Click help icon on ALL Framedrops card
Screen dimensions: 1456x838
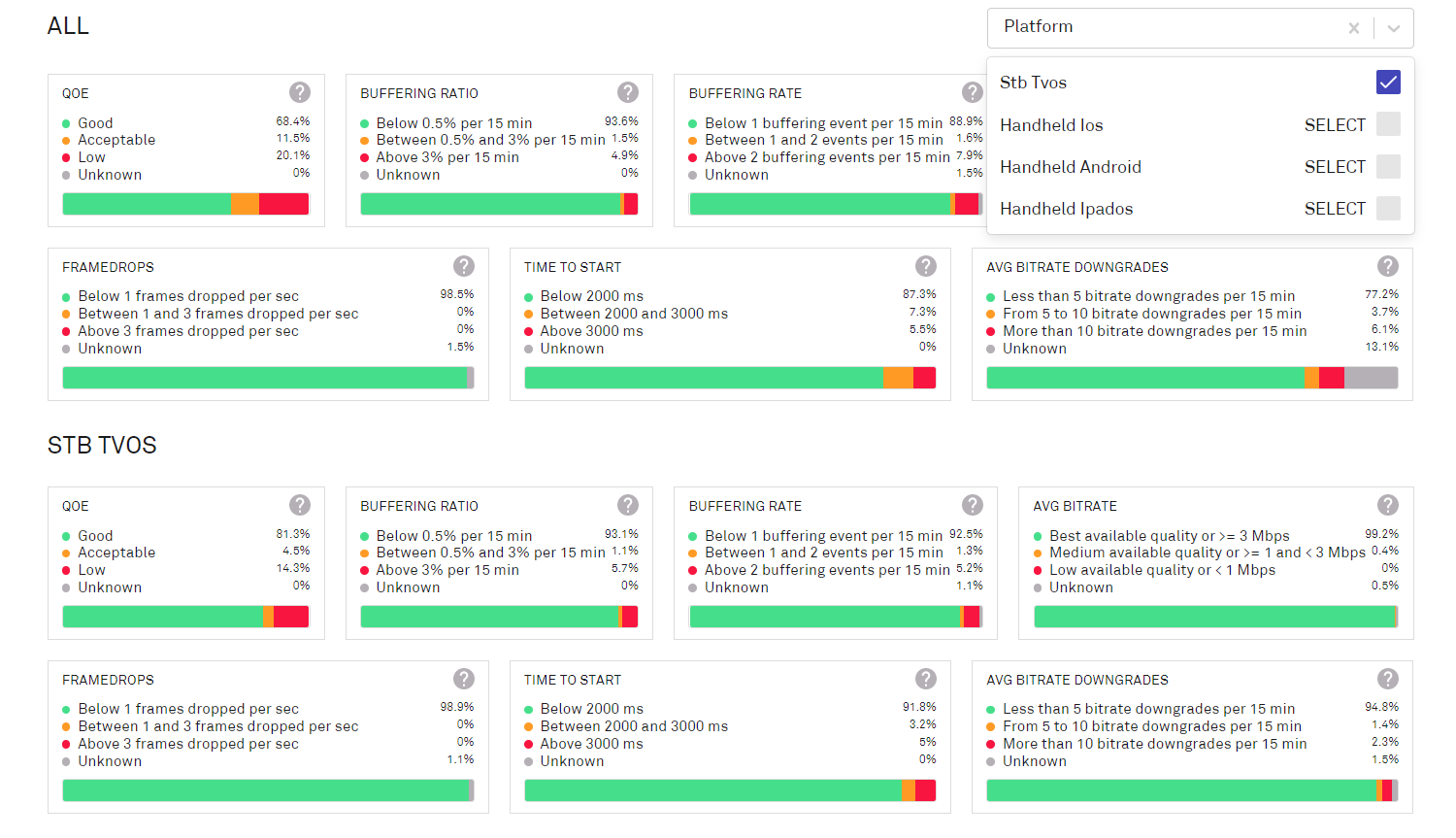coord(464,266)
